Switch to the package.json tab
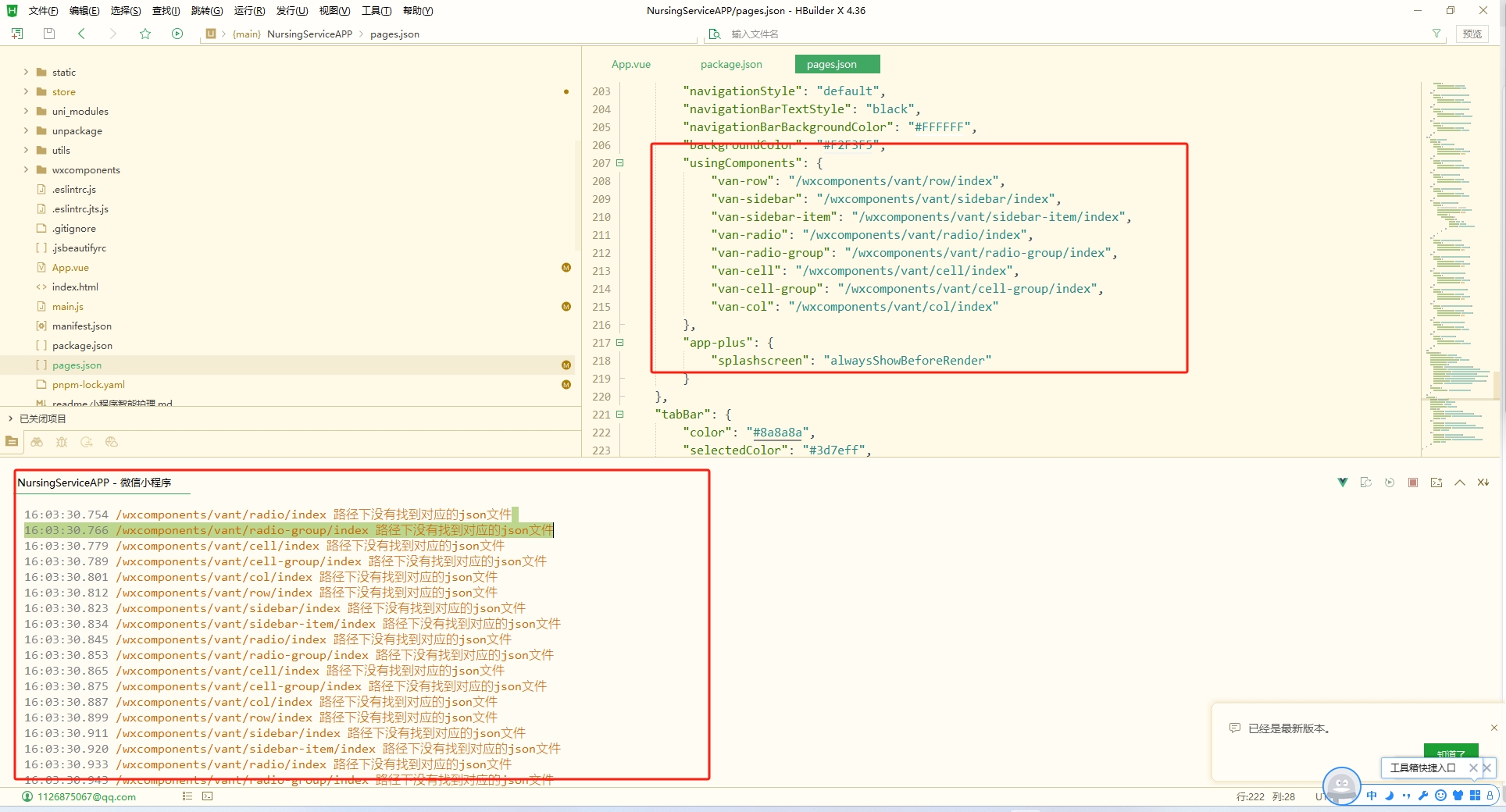The height and width of the screenshot is (812, 1506). 731,64
